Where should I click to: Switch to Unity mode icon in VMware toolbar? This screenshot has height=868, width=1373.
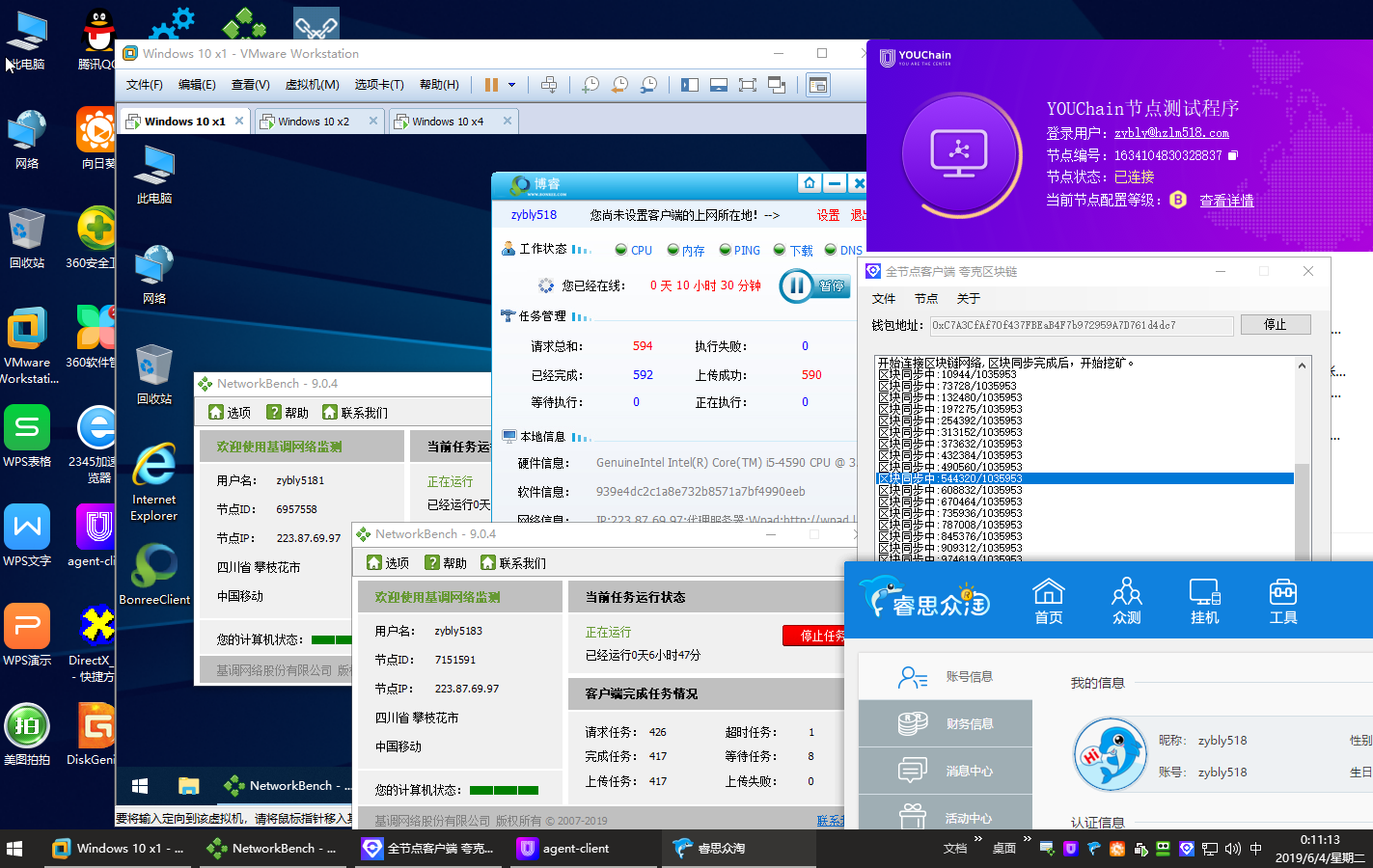(777, 85)
